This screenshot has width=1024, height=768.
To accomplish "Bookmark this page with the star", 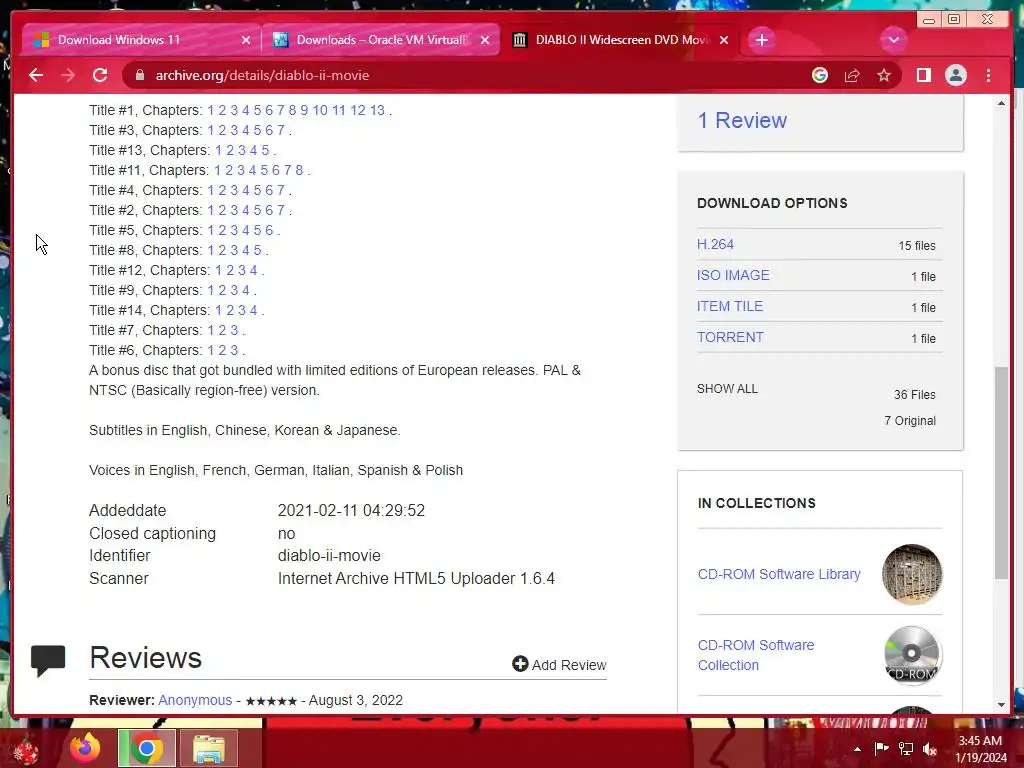I will pyautogui.click(x=884, y=75).
